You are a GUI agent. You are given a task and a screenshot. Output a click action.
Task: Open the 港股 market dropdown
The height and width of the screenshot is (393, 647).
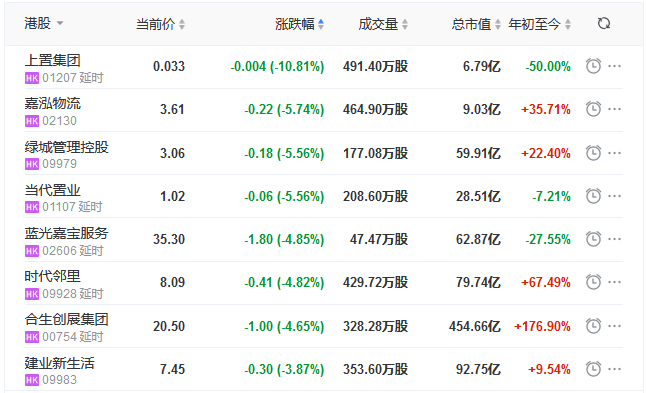point(44,23)
